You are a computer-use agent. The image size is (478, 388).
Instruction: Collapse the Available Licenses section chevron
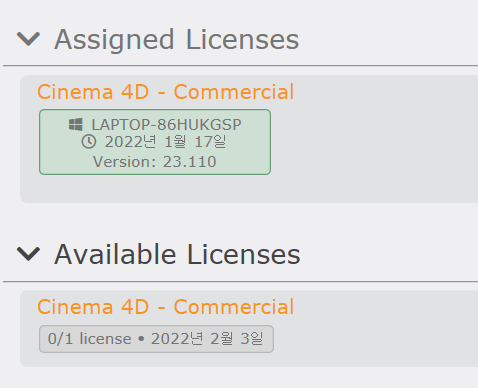pos(28,254)
